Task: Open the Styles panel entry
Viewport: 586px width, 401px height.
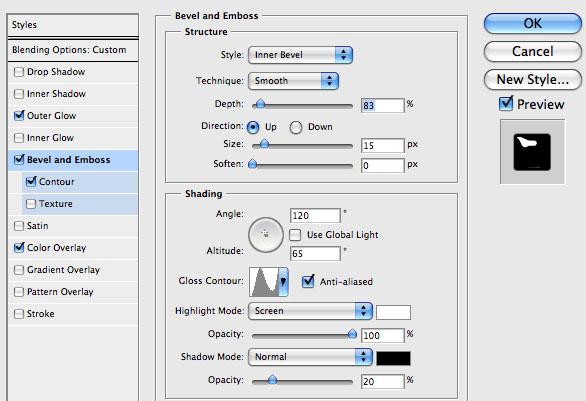Action: coord(73,25)
